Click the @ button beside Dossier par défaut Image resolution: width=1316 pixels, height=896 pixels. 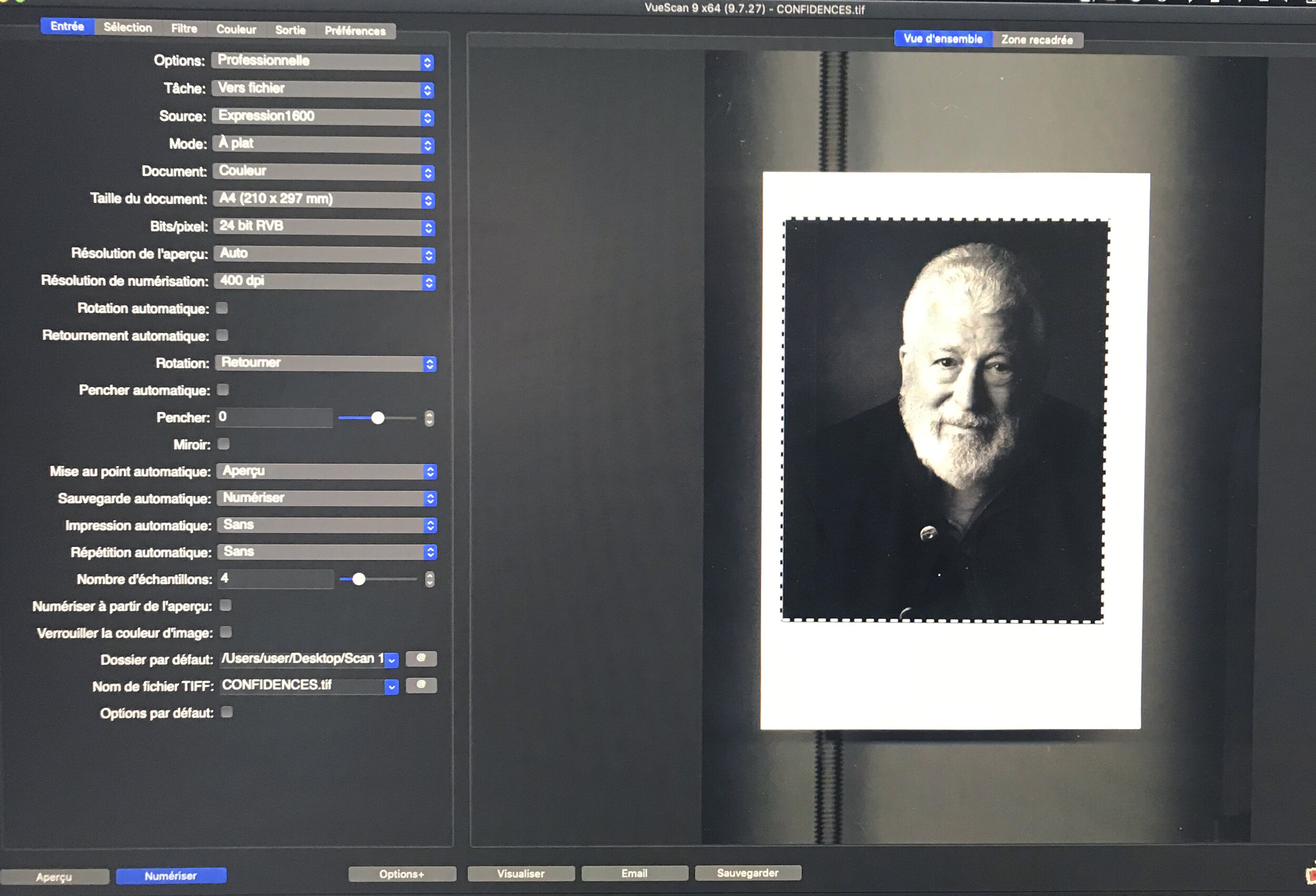[421, 658]
